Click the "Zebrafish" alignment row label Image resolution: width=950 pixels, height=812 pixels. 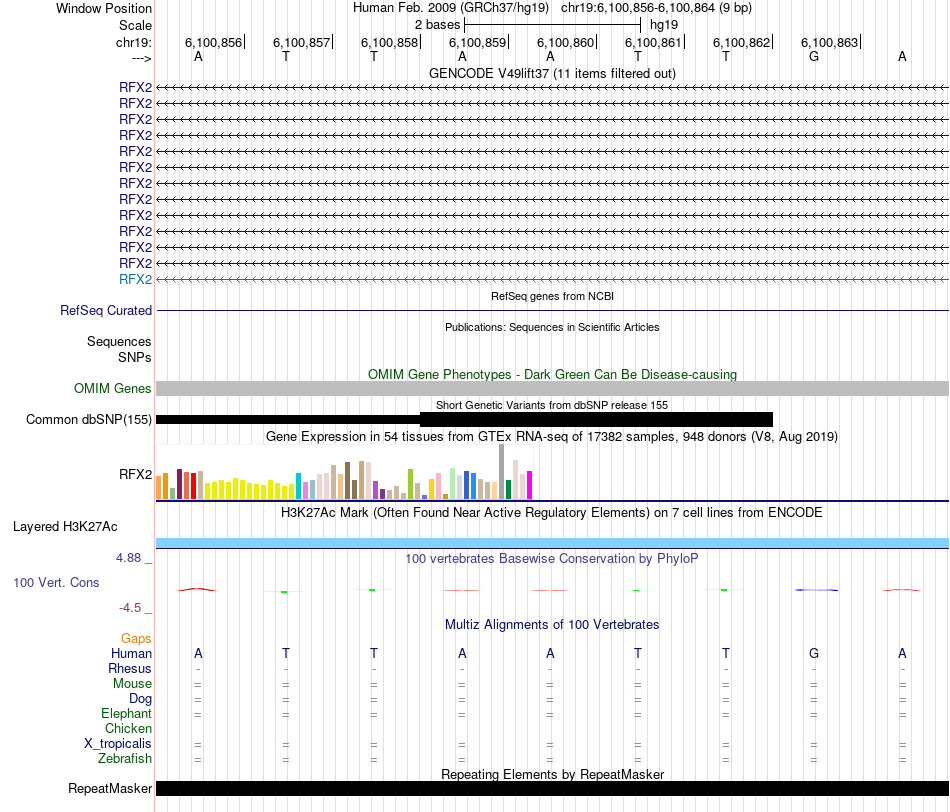coord(125,758)
